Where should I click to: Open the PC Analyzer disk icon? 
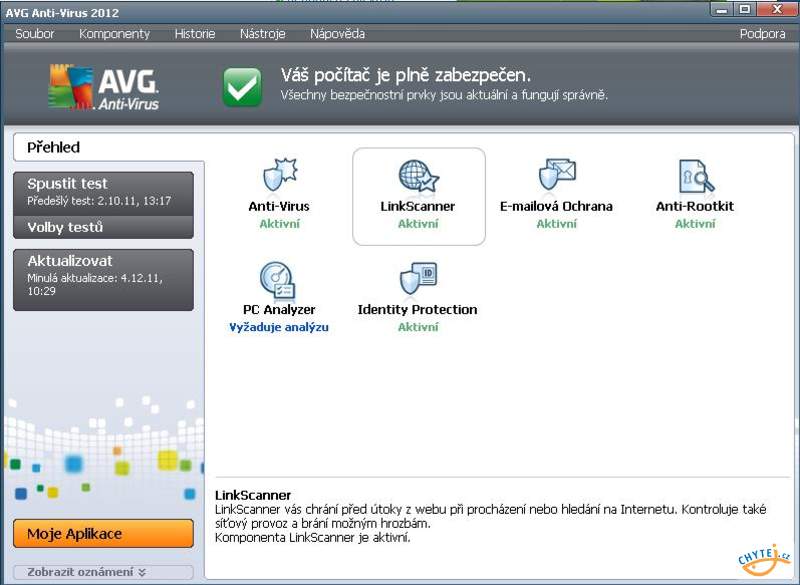click(277, 279)
